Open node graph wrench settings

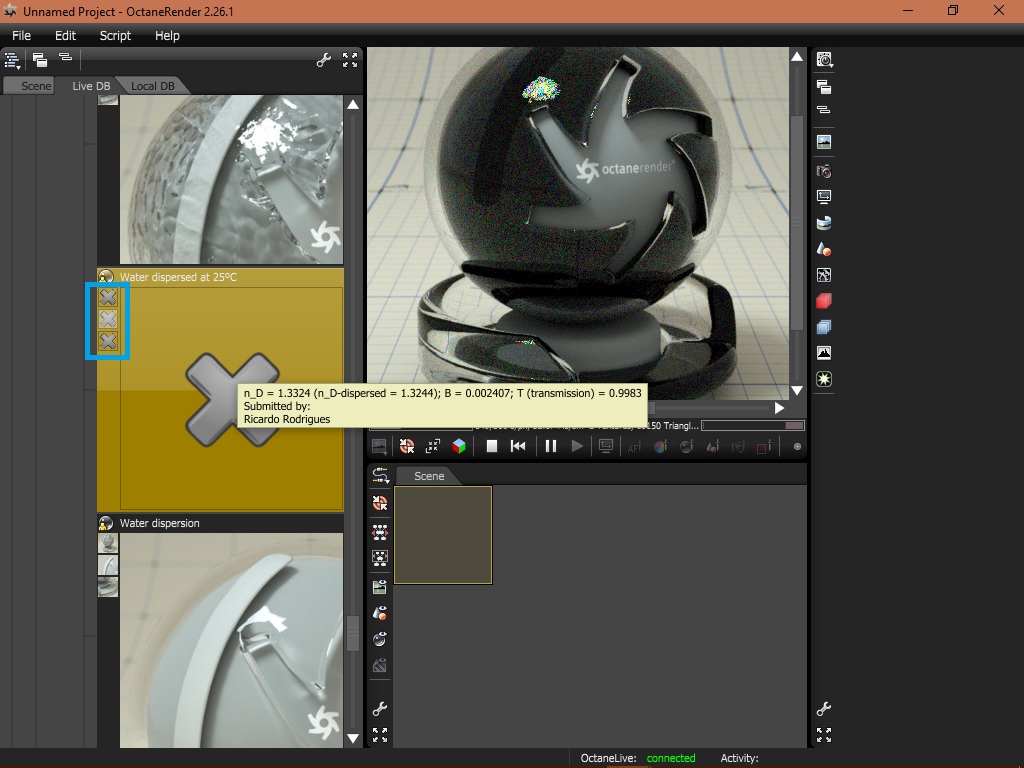click(379, 709)
